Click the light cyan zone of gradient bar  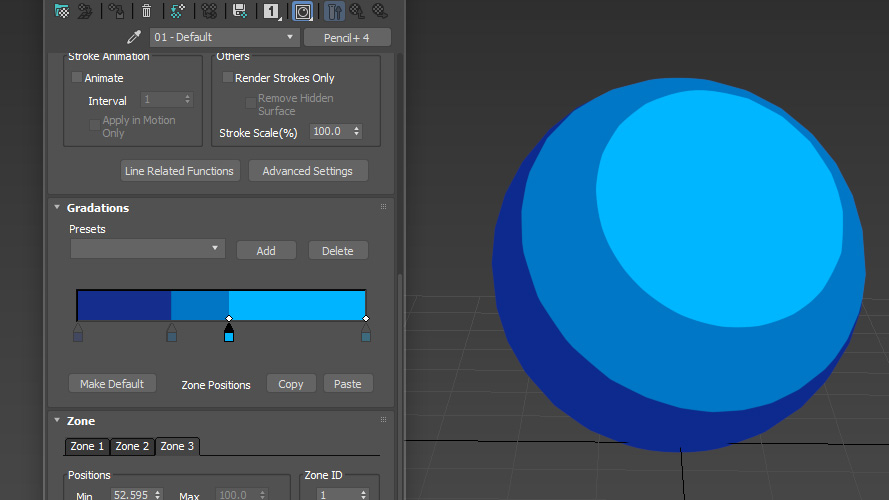[x=297, y=306]
